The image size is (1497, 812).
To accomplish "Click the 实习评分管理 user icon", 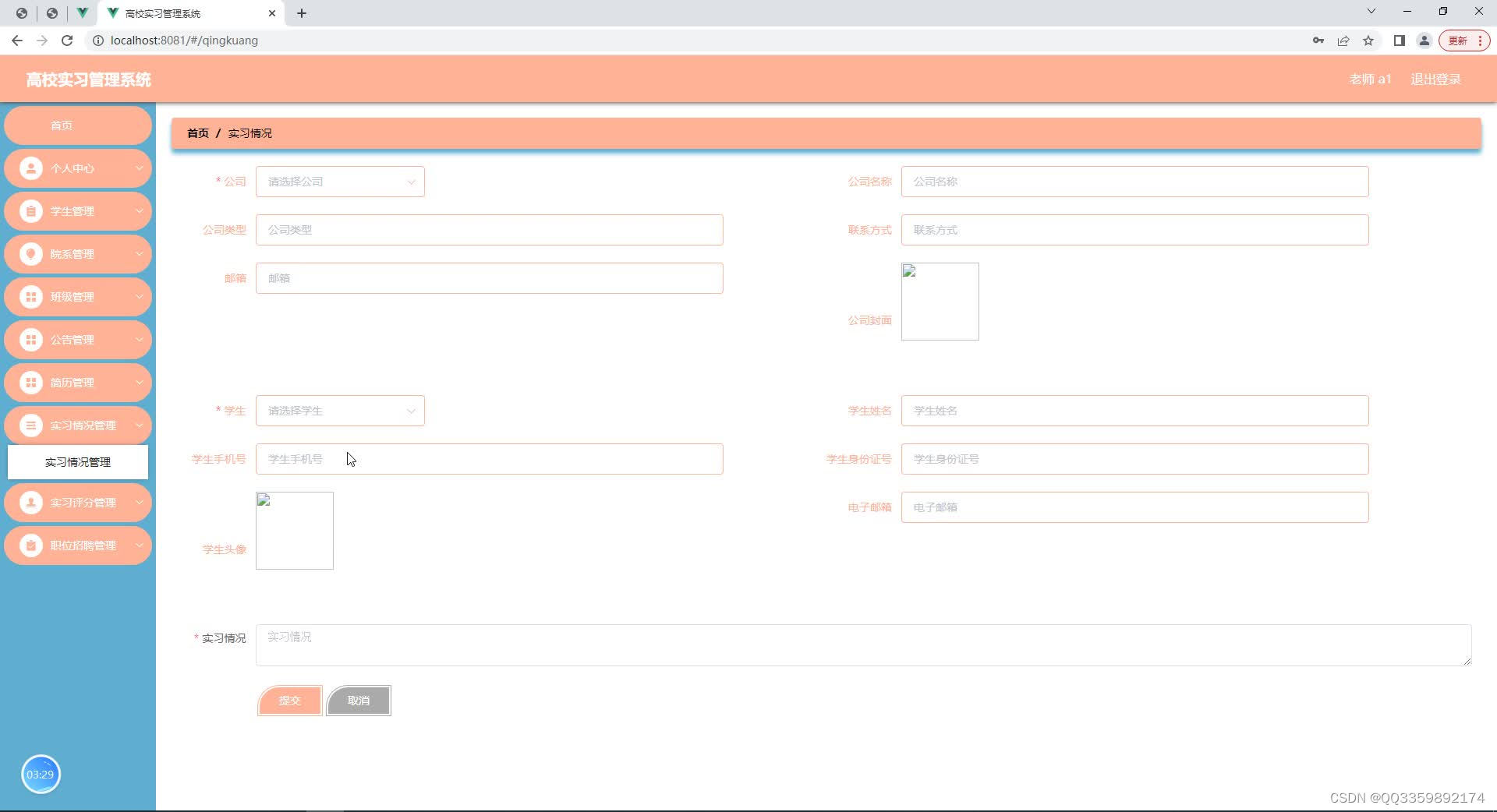I will click(31, 503).
